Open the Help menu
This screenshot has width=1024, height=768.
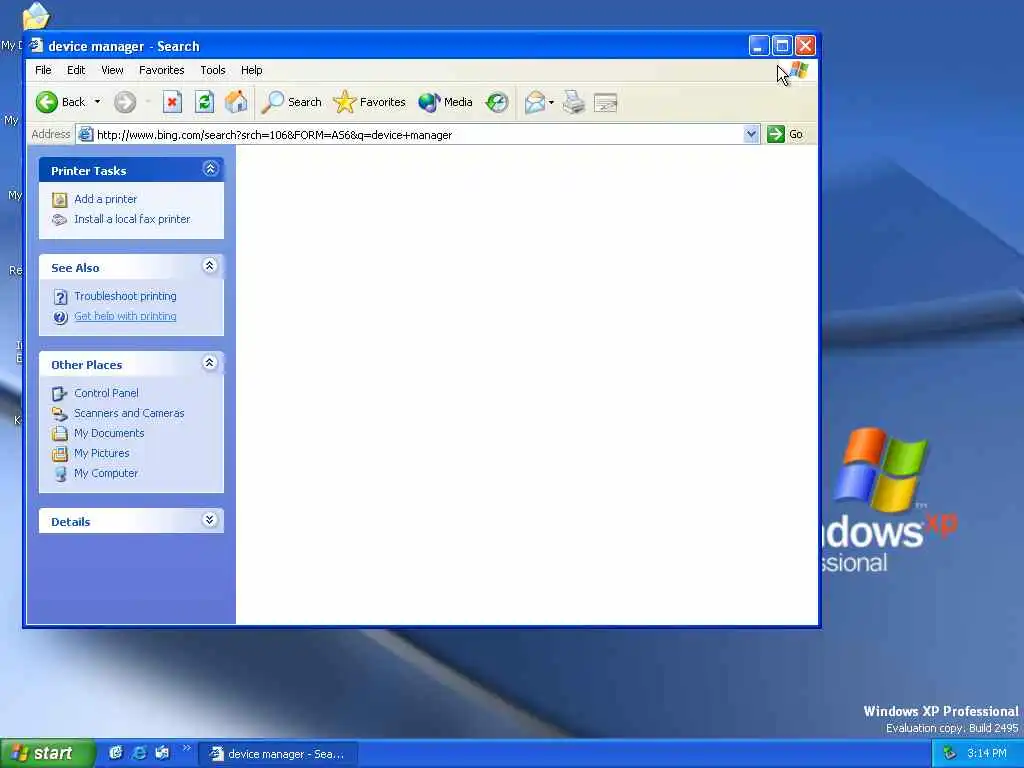[x=251, y=70]
